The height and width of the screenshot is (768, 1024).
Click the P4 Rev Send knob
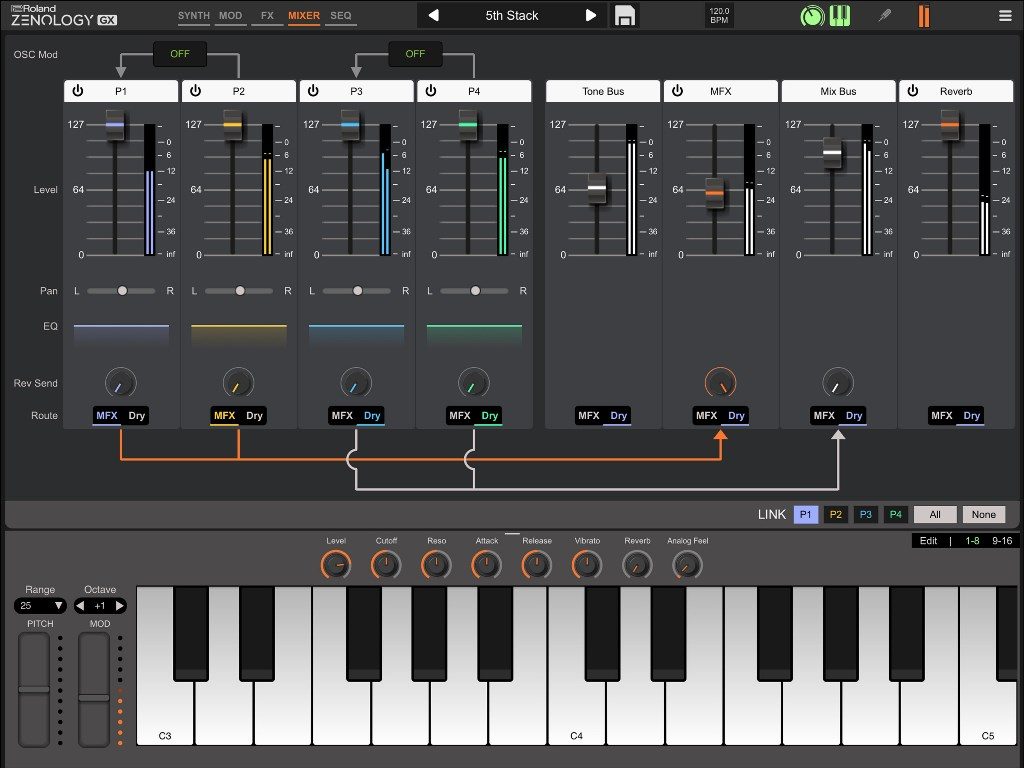(473, 383)
